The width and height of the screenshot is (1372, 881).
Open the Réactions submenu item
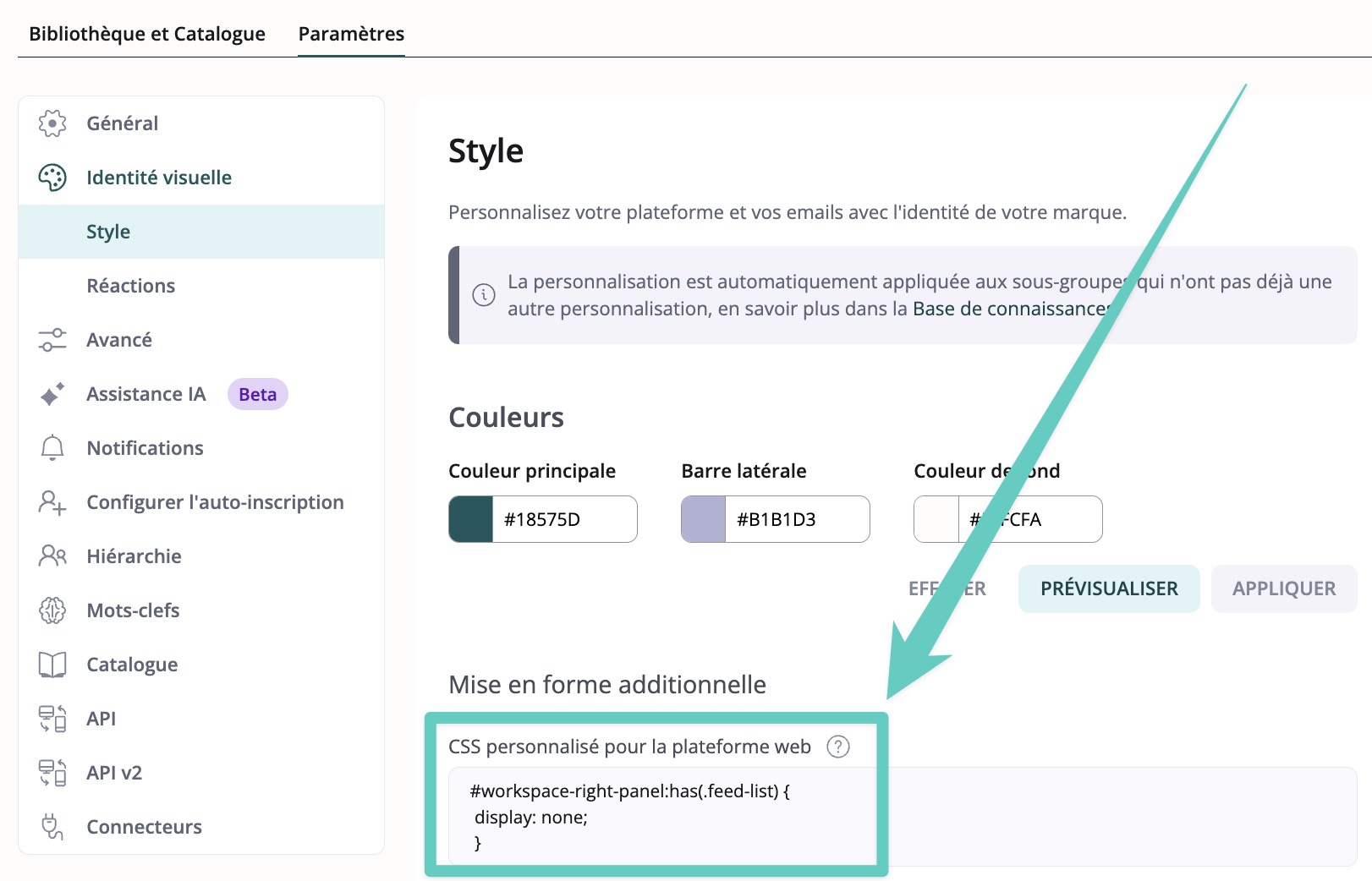(131, 286)
